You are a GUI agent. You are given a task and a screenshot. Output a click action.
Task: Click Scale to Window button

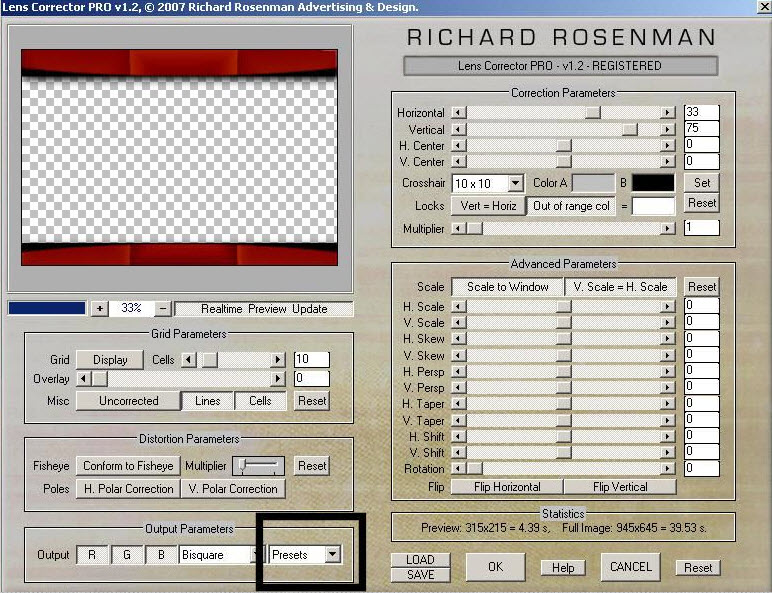[x=507, y=287]
